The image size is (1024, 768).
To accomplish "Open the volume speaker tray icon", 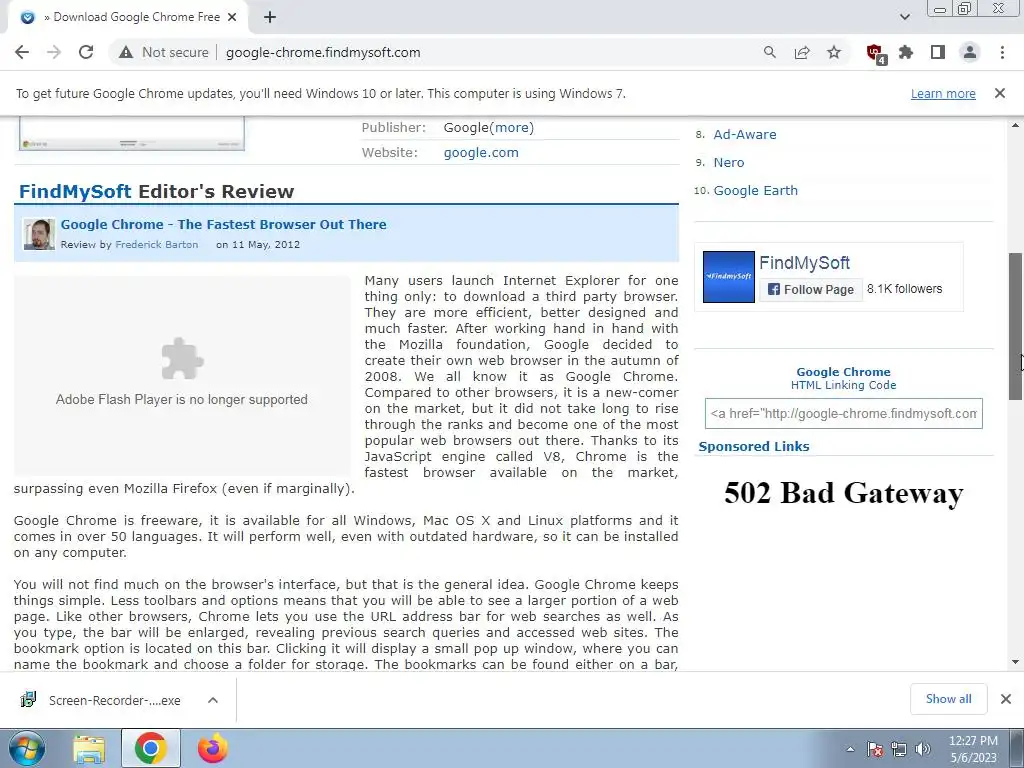I will 923,749.
